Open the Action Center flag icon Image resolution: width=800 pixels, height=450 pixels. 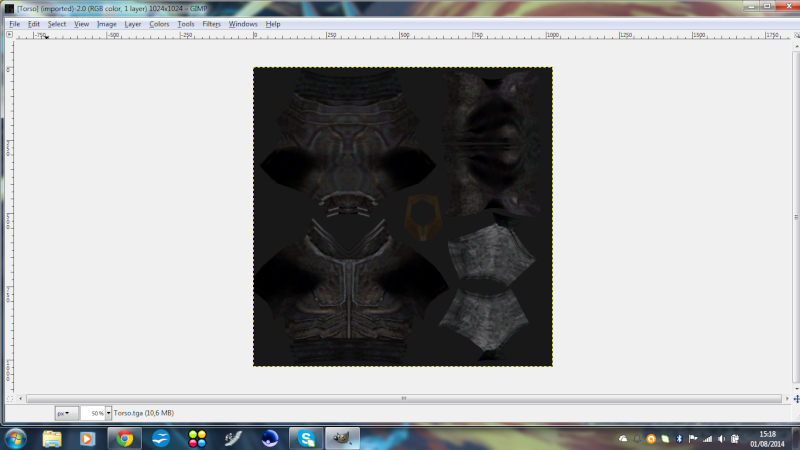coord(693,439)
